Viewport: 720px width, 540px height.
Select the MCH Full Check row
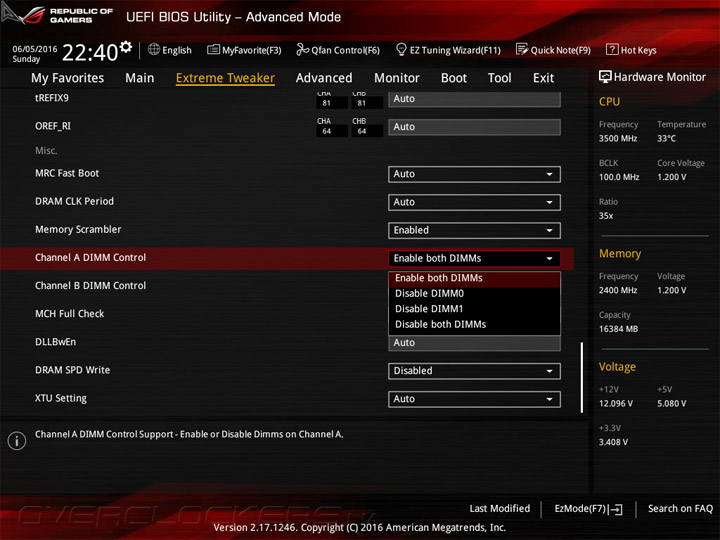pyautogui.click(x=287, y=314)
